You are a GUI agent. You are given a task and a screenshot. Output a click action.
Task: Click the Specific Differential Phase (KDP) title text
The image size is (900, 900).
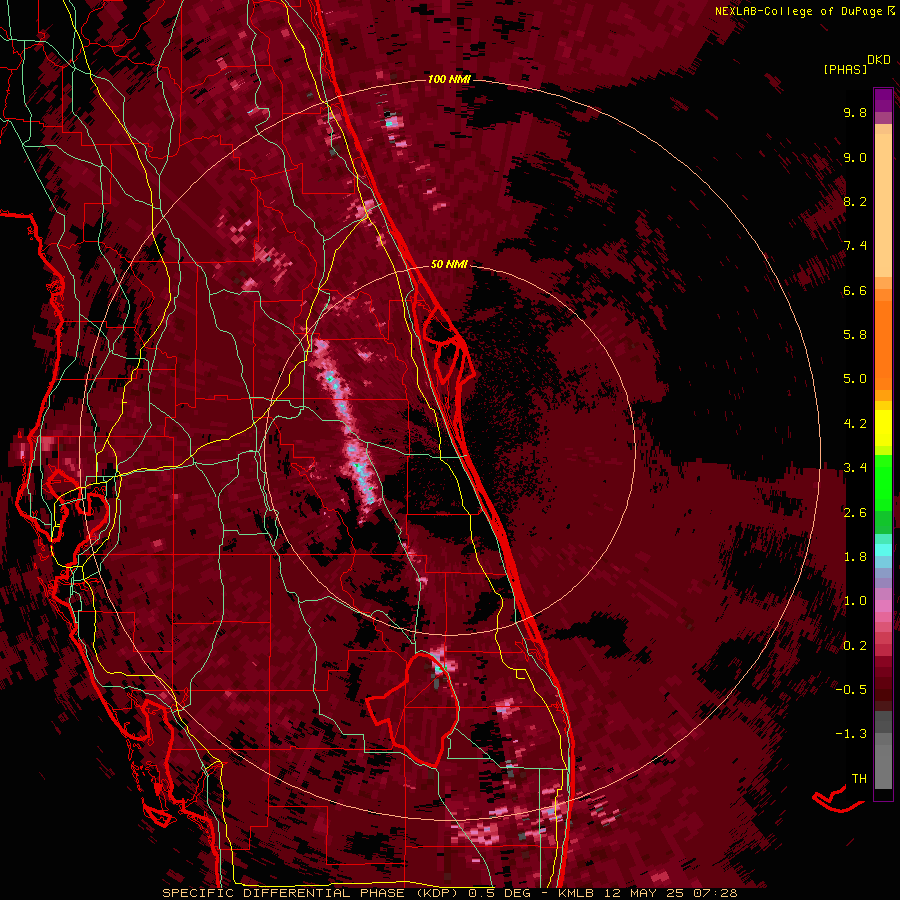coord(312,893)
